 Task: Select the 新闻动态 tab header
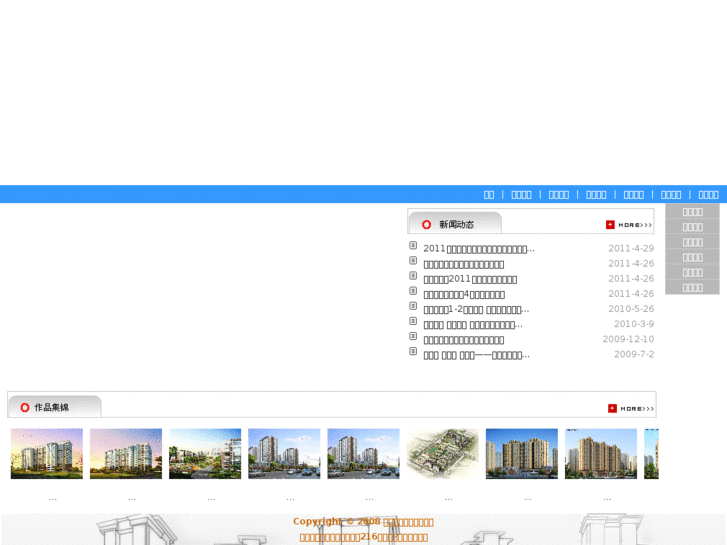[x=455, y=224]
